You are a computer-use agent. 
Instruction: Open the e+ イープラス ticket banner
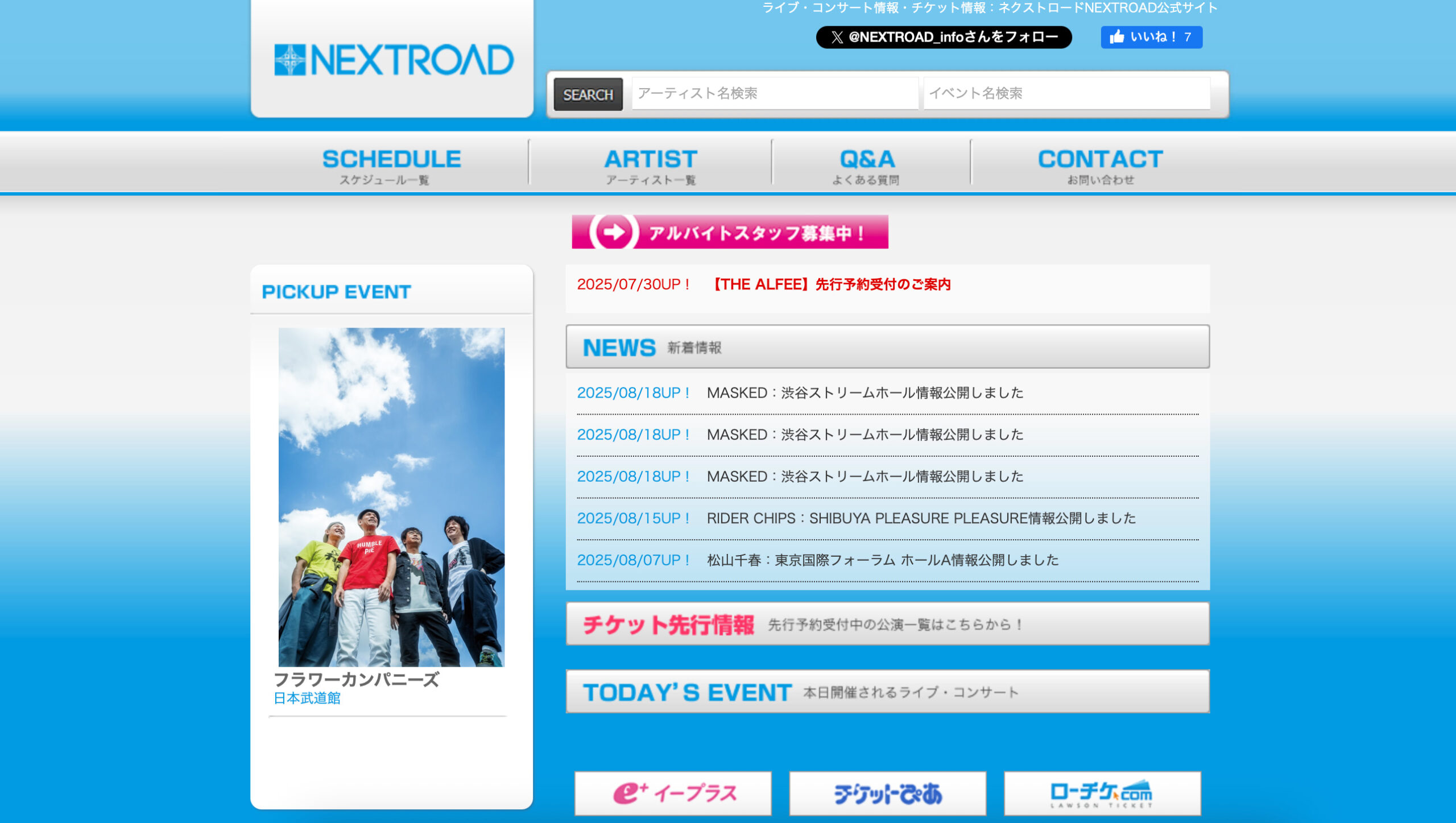pos(673,793)
